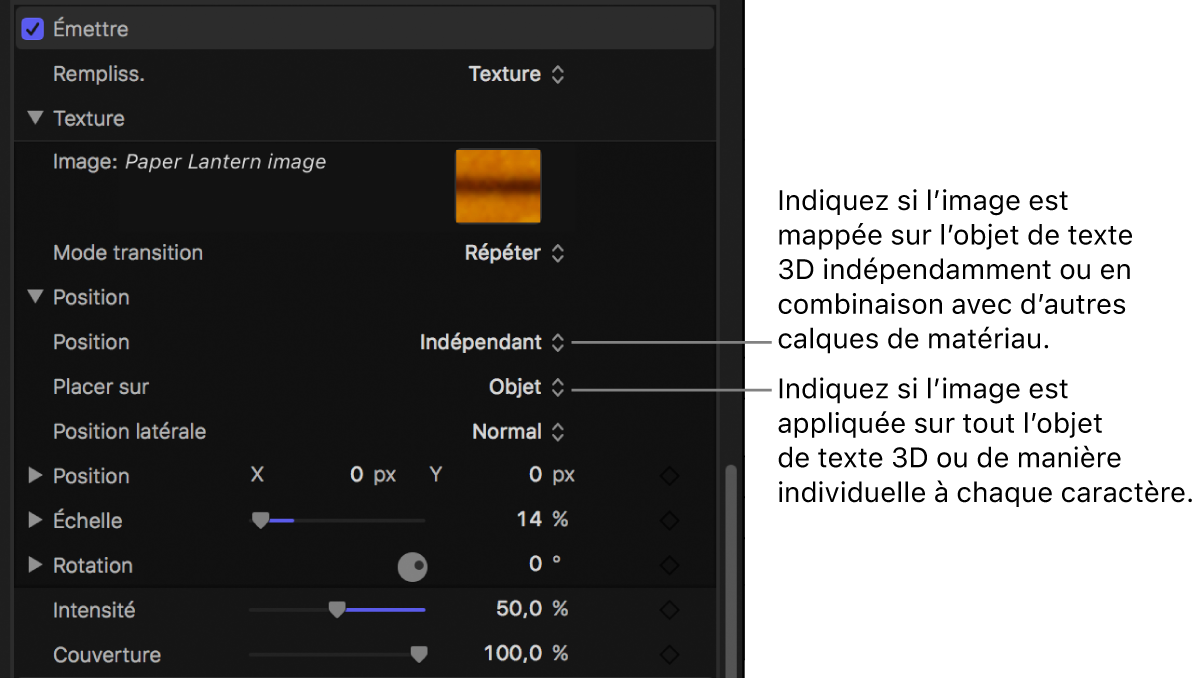This screenshot has width=1200, height=678.
Task: Click the Intensité keyframe diamond icon
Action: click(x=670, y=610)
